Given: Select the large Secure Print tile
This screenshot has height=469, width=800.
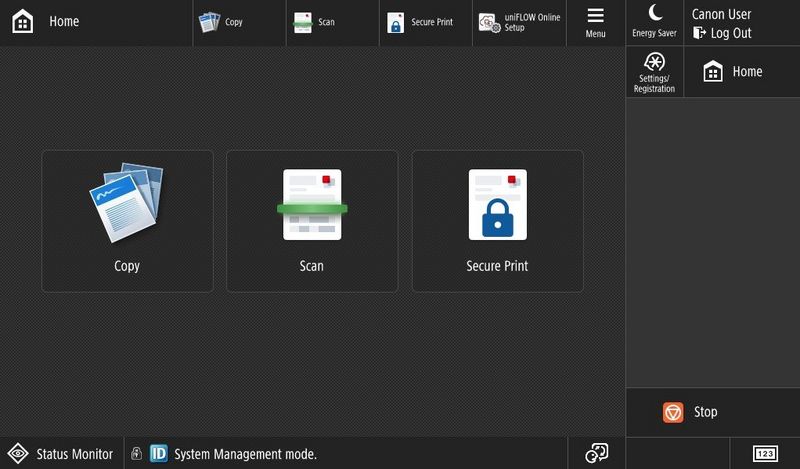Looking at the screenshot, I should click(497, 221).
